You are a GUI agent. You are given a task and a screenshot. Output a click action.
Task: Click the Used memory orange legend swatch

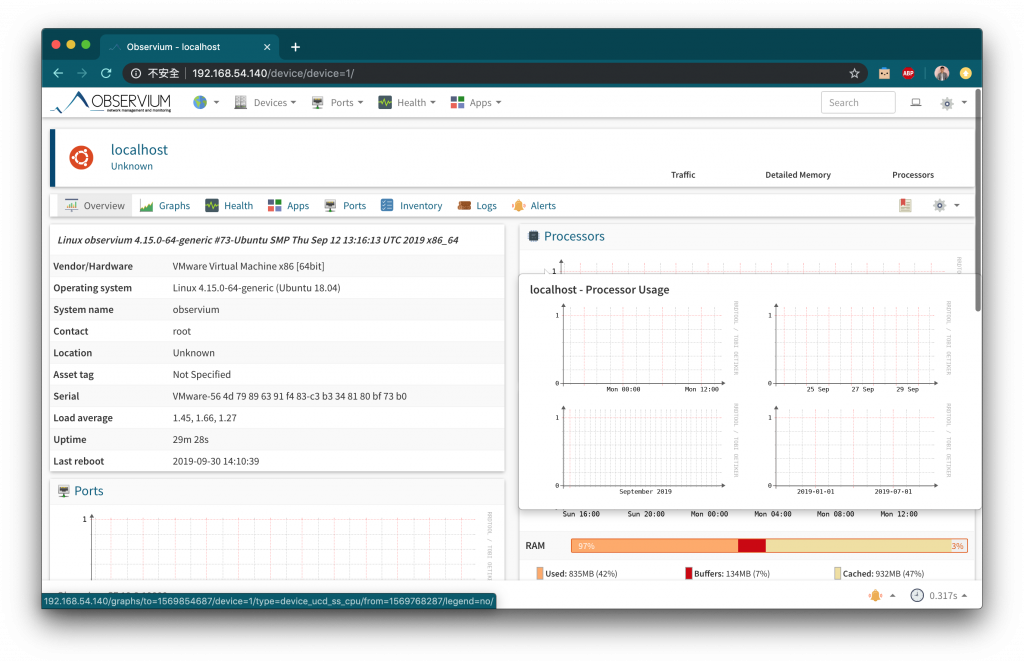[540, 573]
